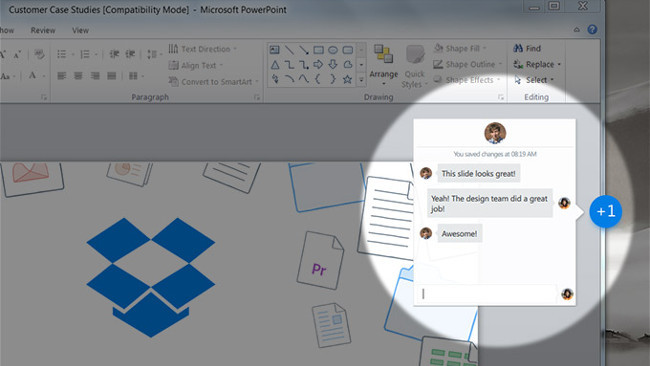Click the 'Awesome!' chat message

pos(460,234)
